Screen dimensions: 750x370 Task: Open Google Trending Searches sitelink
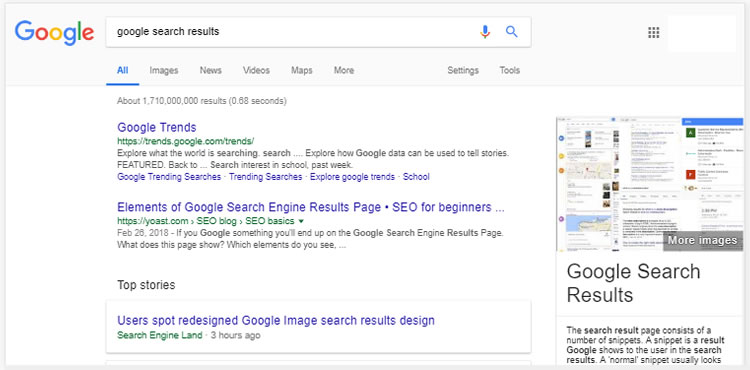(169, 177)
